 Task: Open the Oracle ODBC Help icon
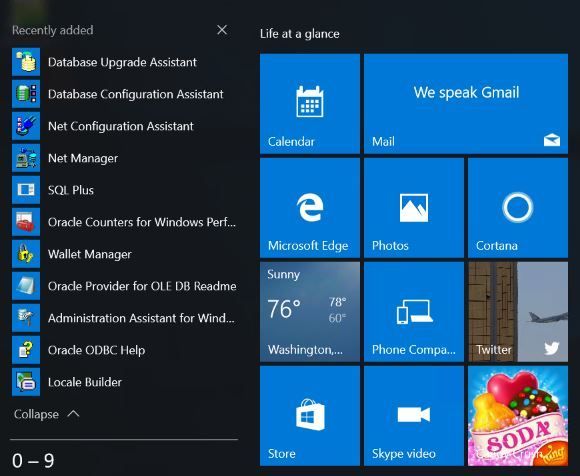(x=26, y=350)
